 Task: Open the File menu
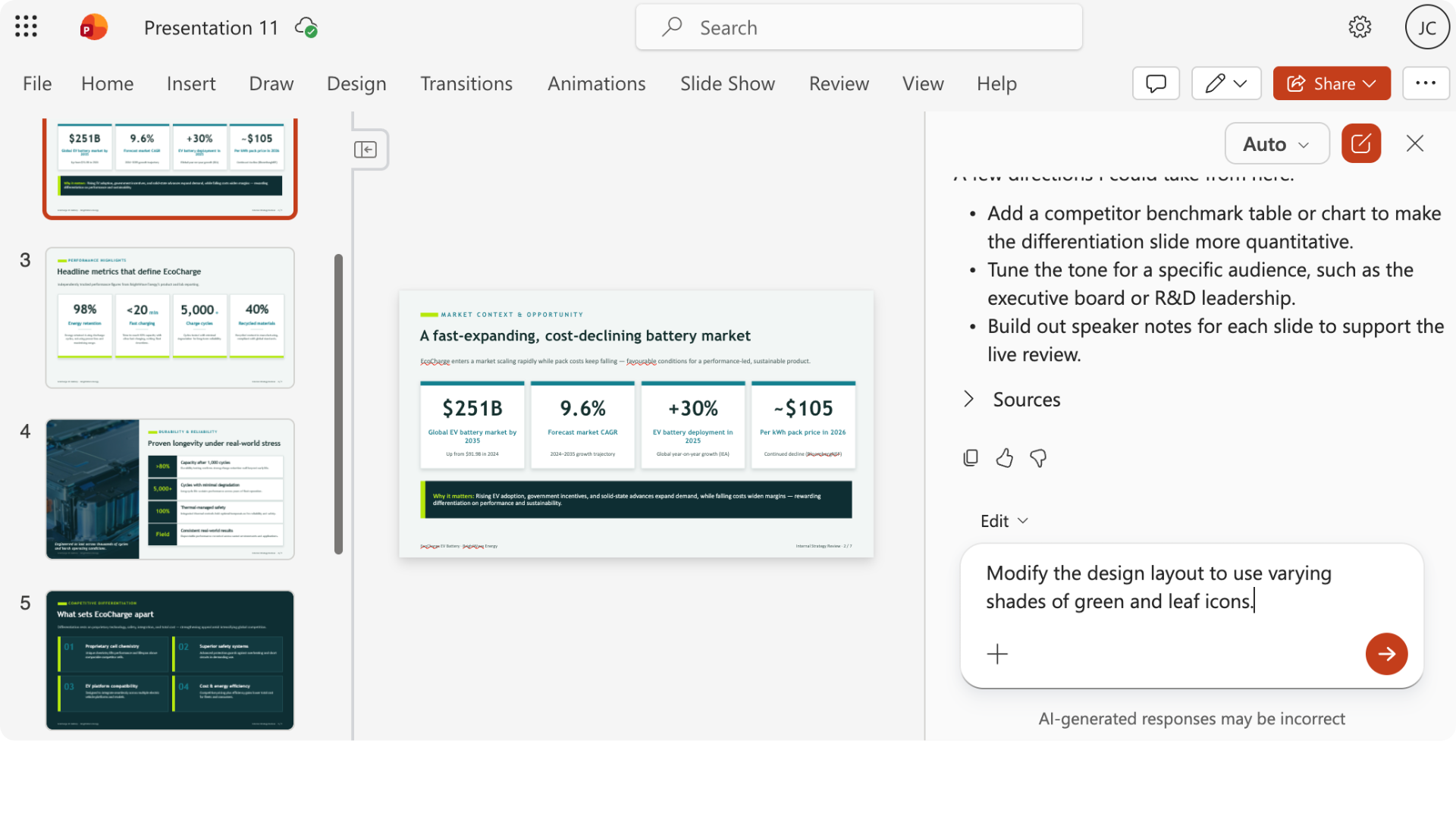pyautogui.click(x=37, y=83)
